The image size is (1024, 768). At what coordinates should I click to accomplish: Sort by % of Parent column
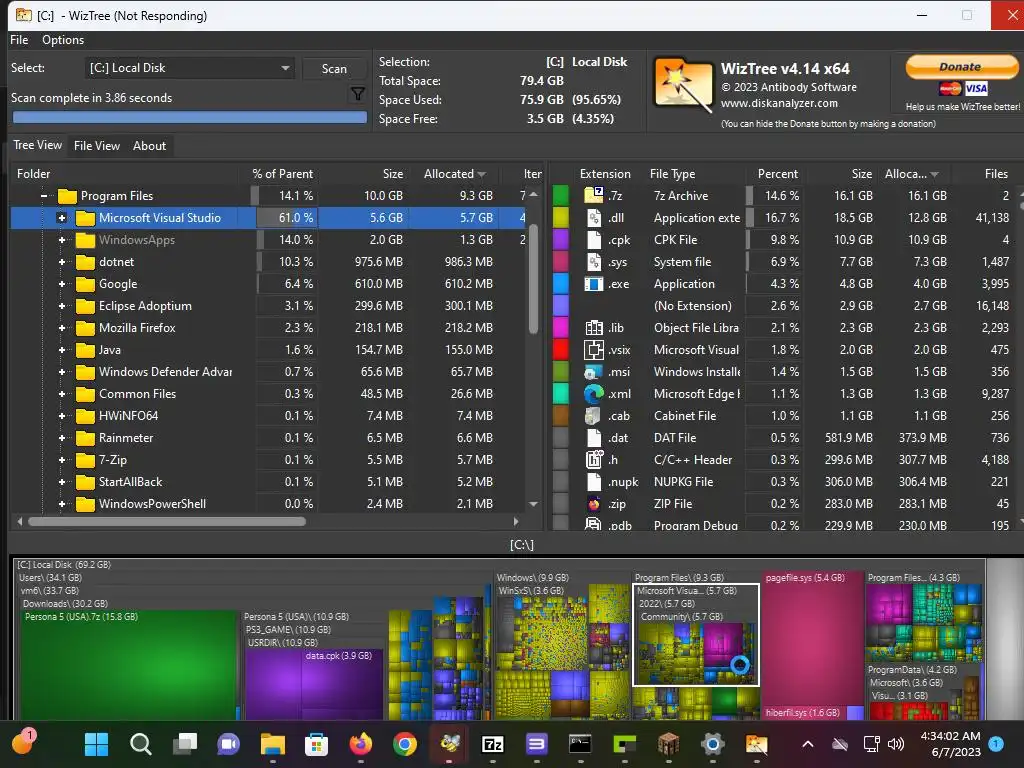tap(282, 174)
